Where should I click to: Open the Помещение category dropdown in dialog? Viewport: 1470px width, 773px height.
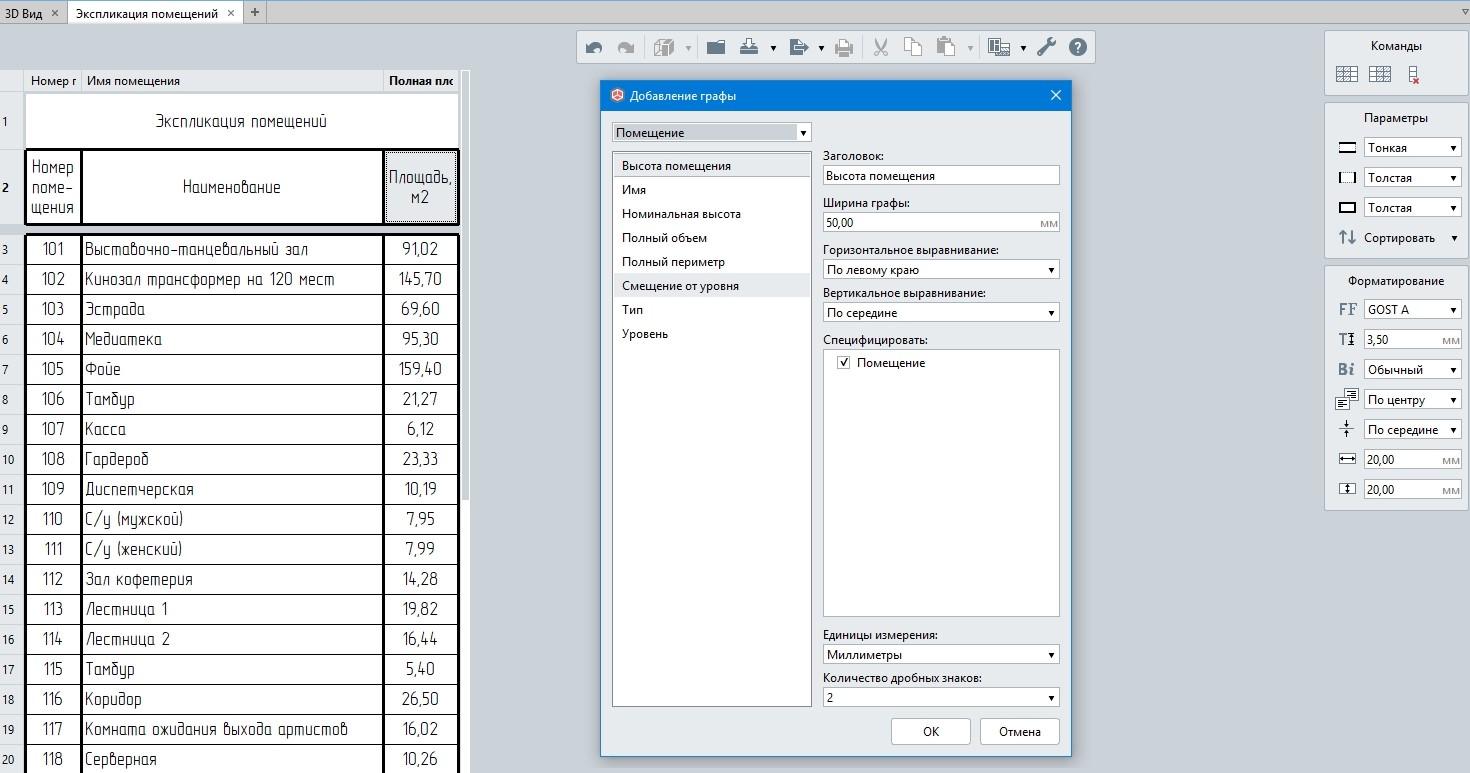[x=711, y=133]
